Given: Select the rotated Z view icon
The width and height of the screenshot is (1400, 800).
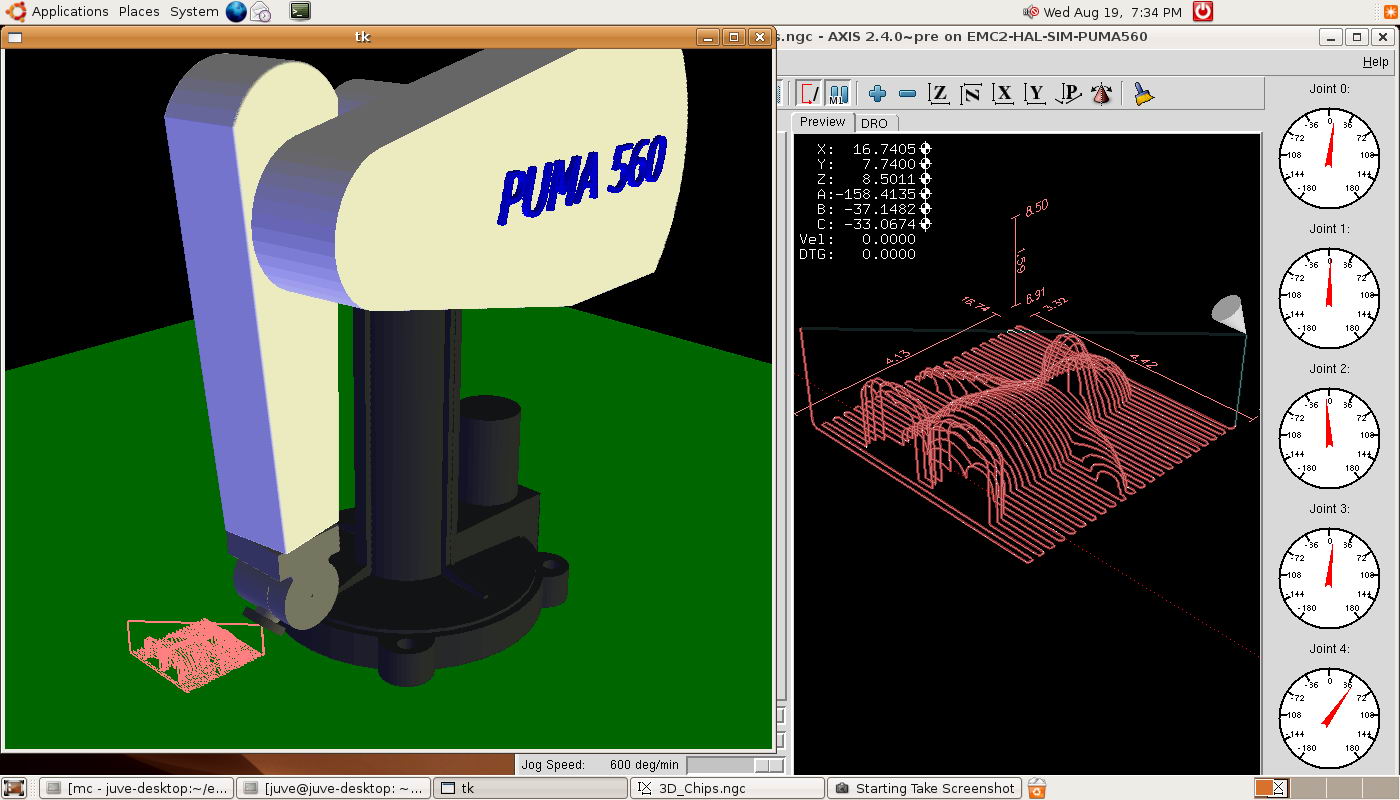Looking at the screenshot, I should pyautogui.click(x=970, y=94).
